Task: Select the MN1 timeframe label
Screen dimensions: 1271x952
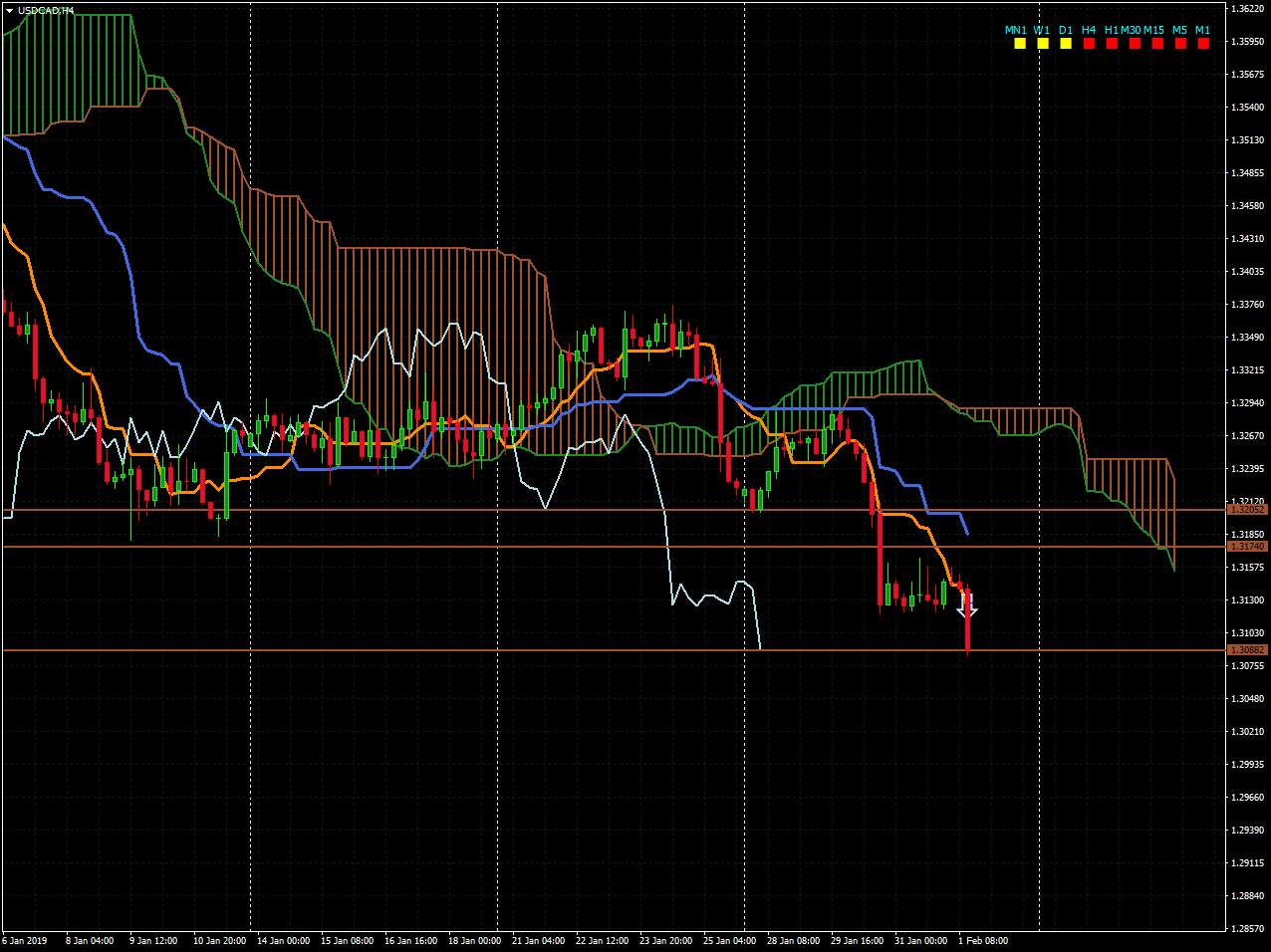Action: pyautogui.click(x=1015, y=30)
